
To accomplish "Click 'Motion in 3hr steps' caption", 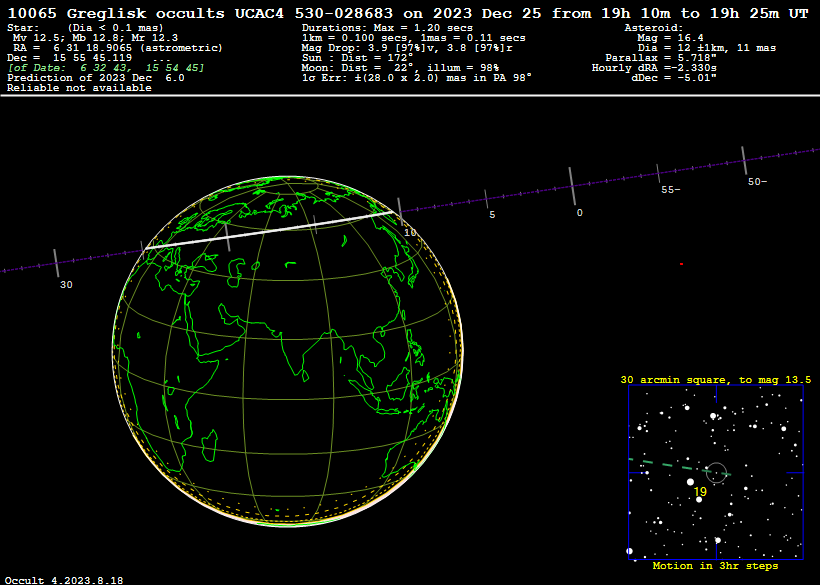I will tap(715, 566).
